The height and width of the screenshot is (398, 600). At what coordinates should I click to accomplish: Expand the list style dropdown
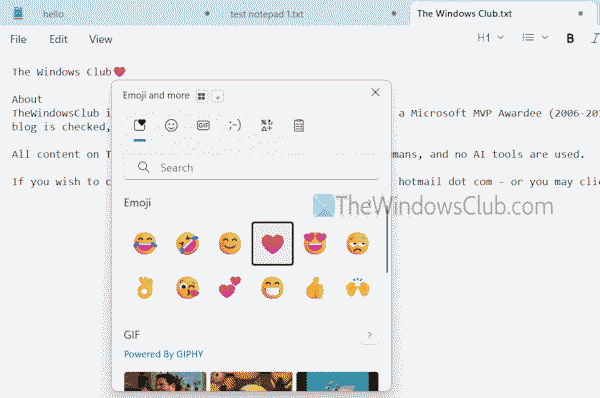pos(535,38)
